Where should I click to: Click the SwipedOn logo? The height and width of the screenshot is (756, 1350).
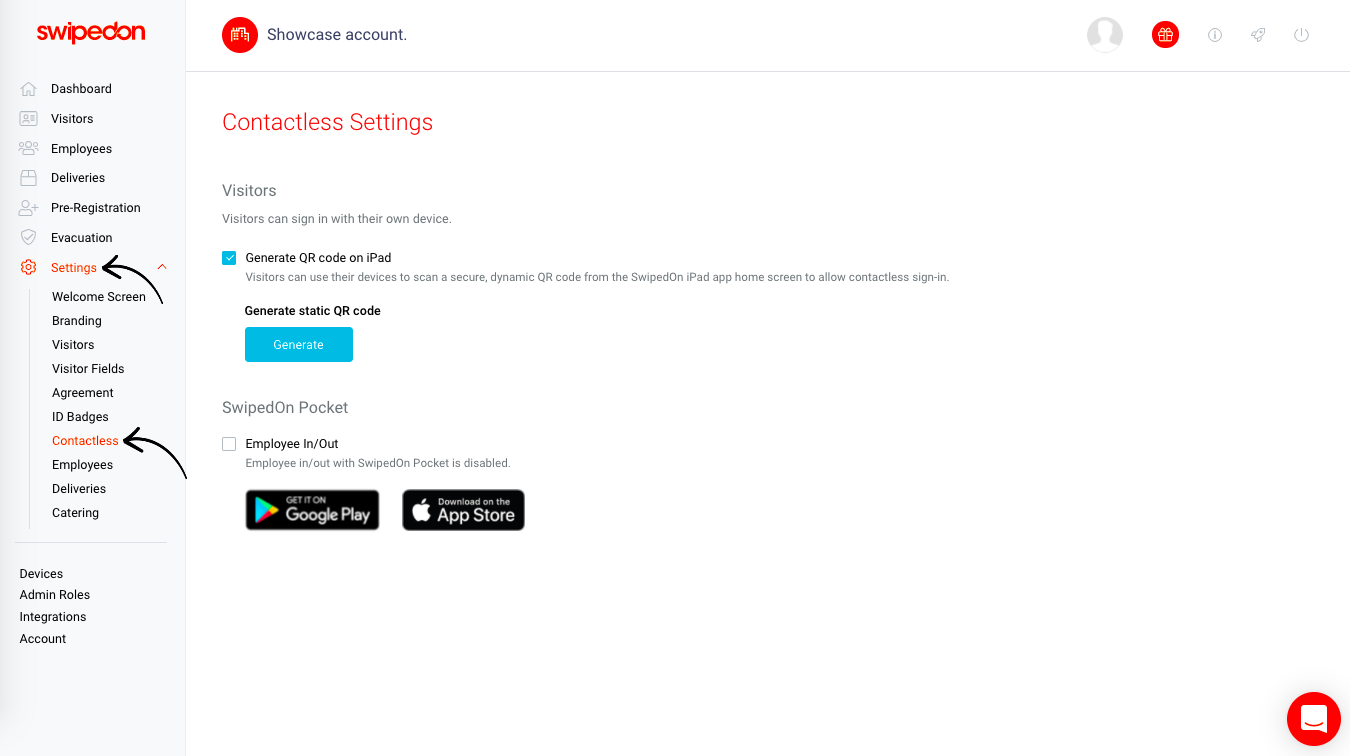[x=91, y=33]
